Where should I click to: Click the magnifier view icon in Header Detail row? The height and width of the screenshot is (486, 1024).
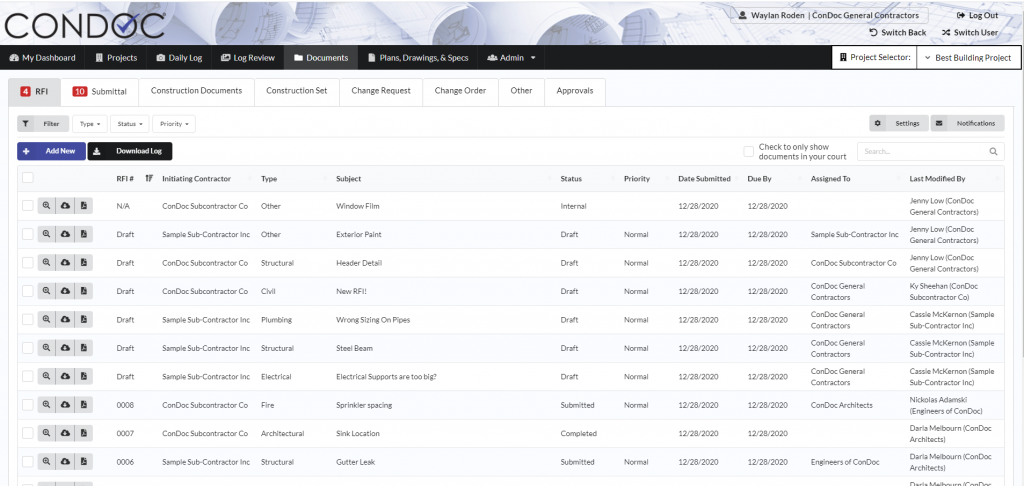coord(46,263)
